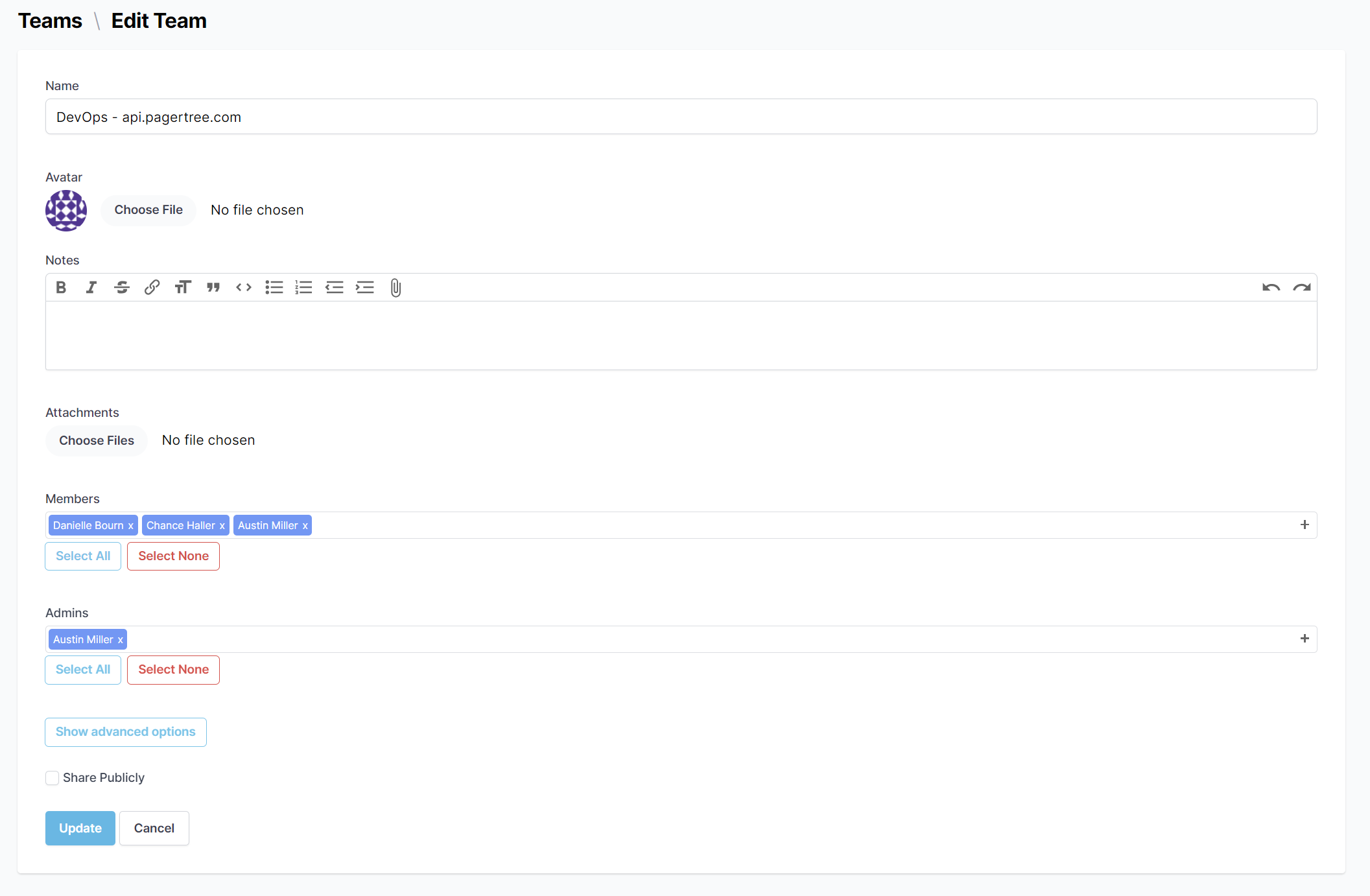The height and width of the screenshot is (896, 1370).
Task: Toggle code formatting in Notes editor
Action: 244,287
